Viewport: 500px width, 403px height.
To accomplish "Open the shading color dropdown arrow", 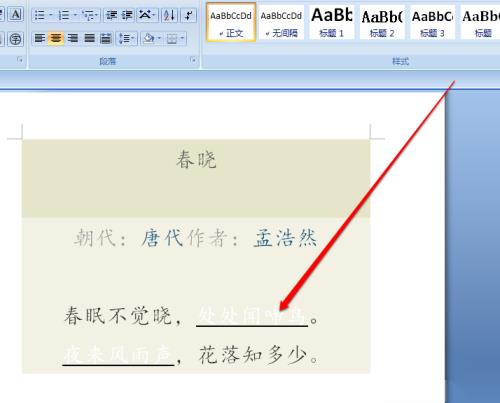I will coord(159,39).
